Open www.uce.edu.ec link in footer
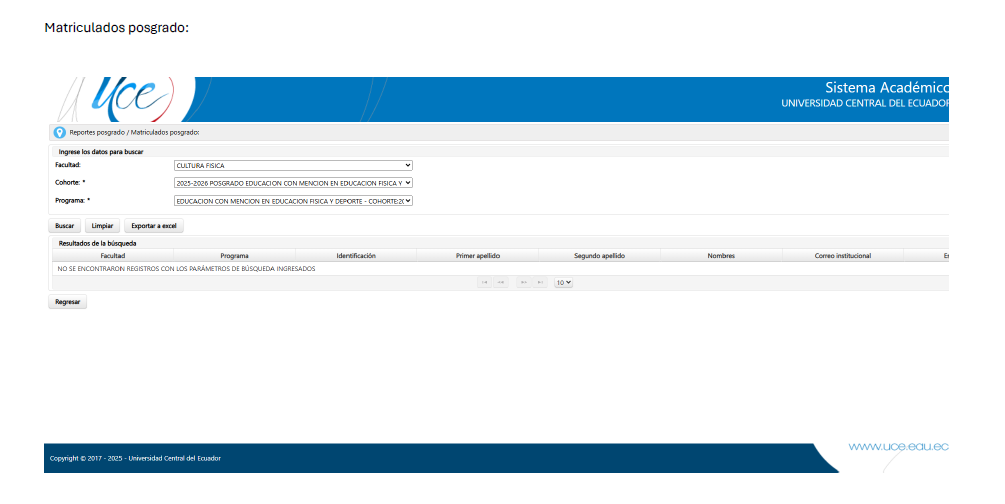 898,447
